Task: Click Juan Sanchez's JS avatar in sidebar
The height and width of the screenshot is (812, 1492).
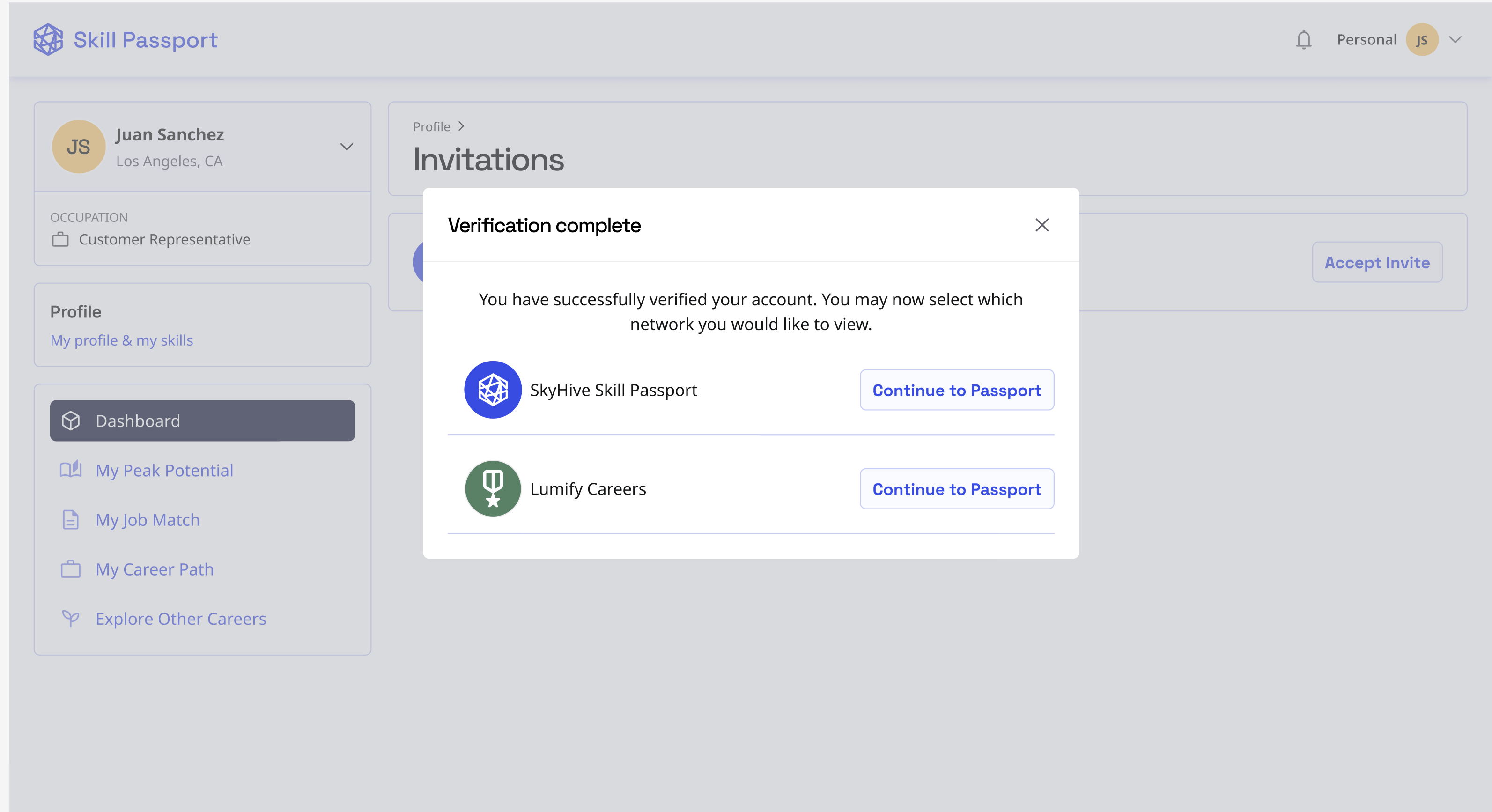Action: (78, 147)
